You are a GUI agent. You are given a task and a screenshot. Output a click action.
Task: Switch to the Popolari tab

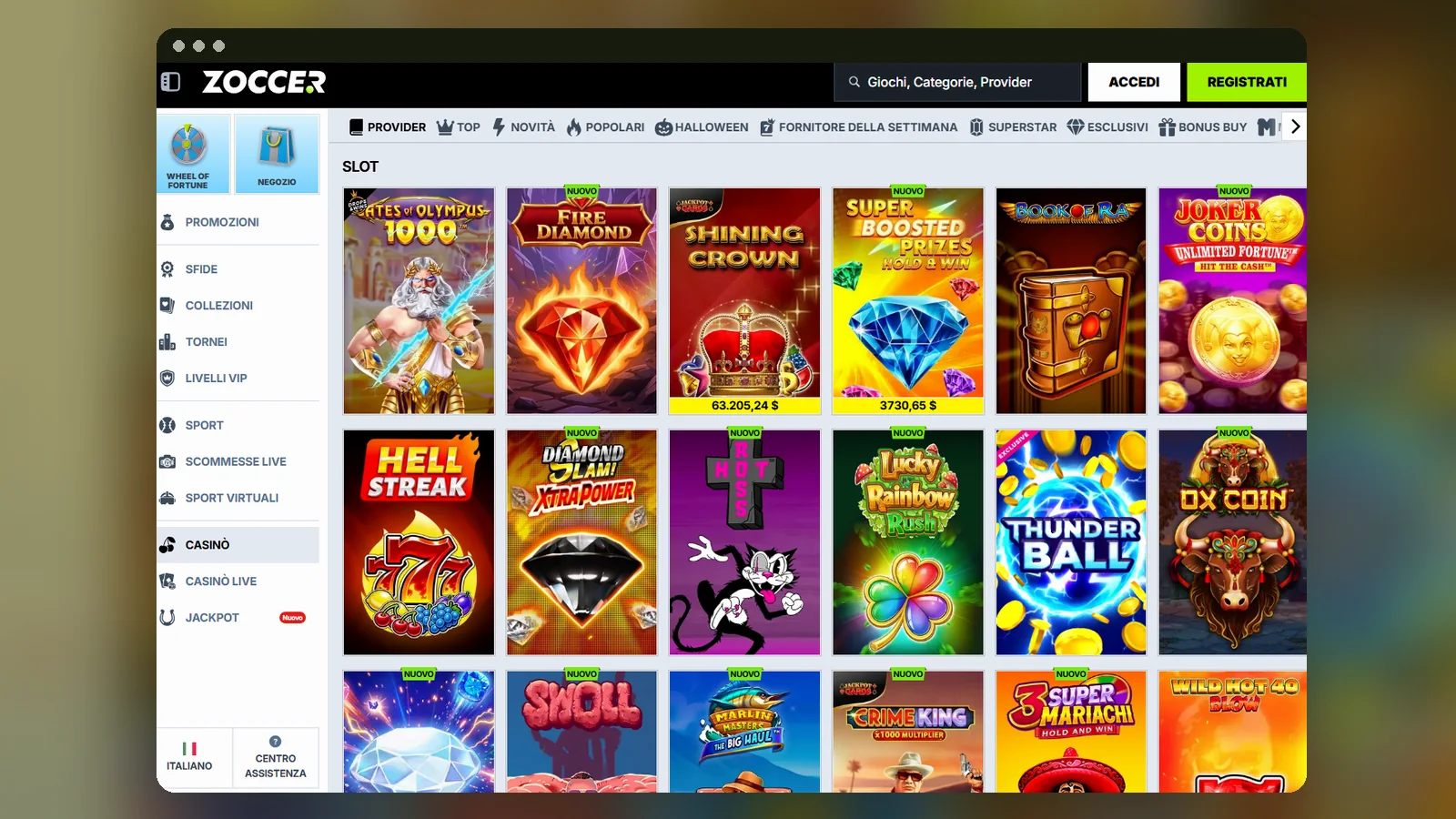tap(605, 127)
